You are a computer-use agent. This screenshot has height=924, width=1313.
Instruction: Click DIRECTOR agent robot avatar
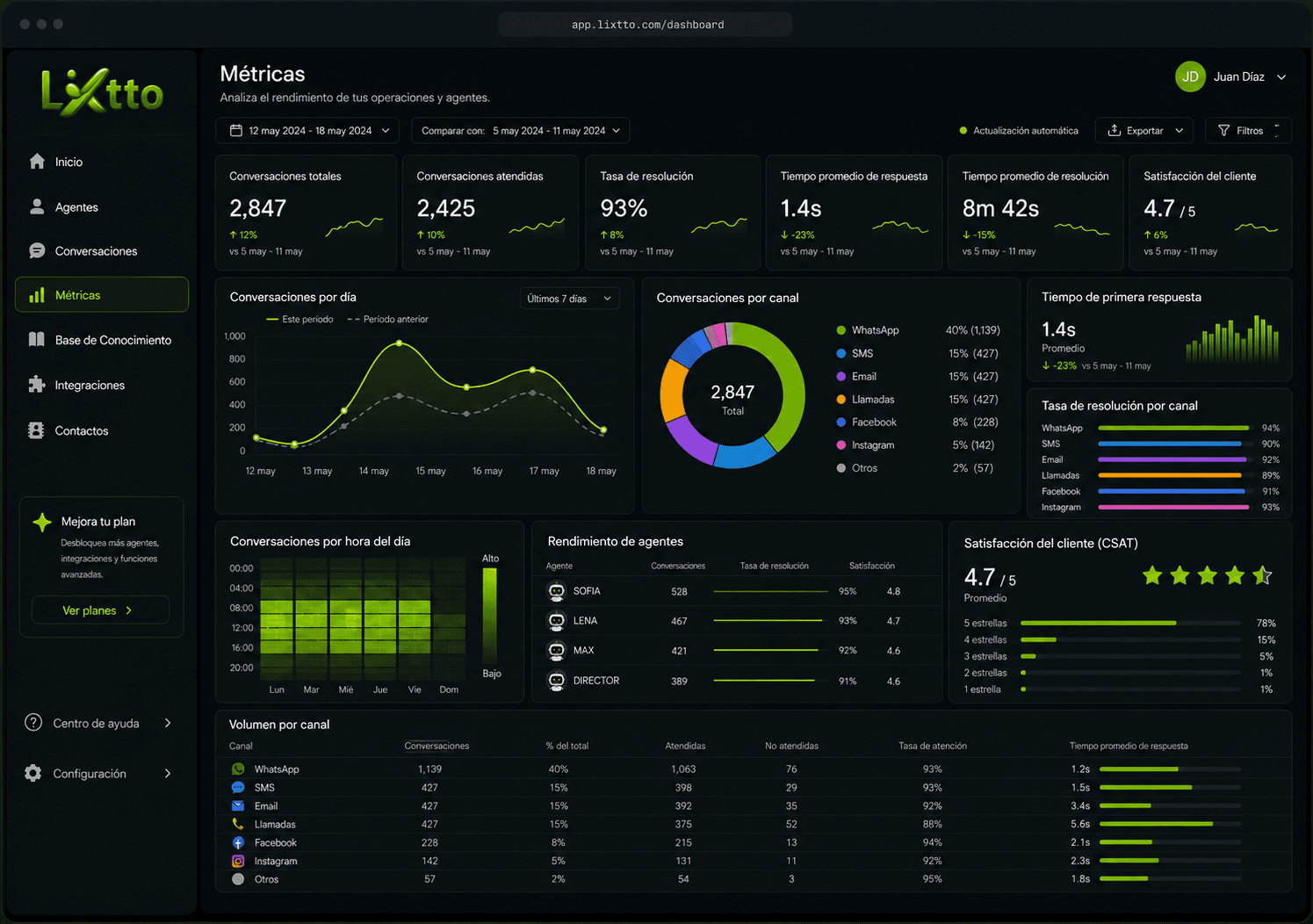[556, 681]
